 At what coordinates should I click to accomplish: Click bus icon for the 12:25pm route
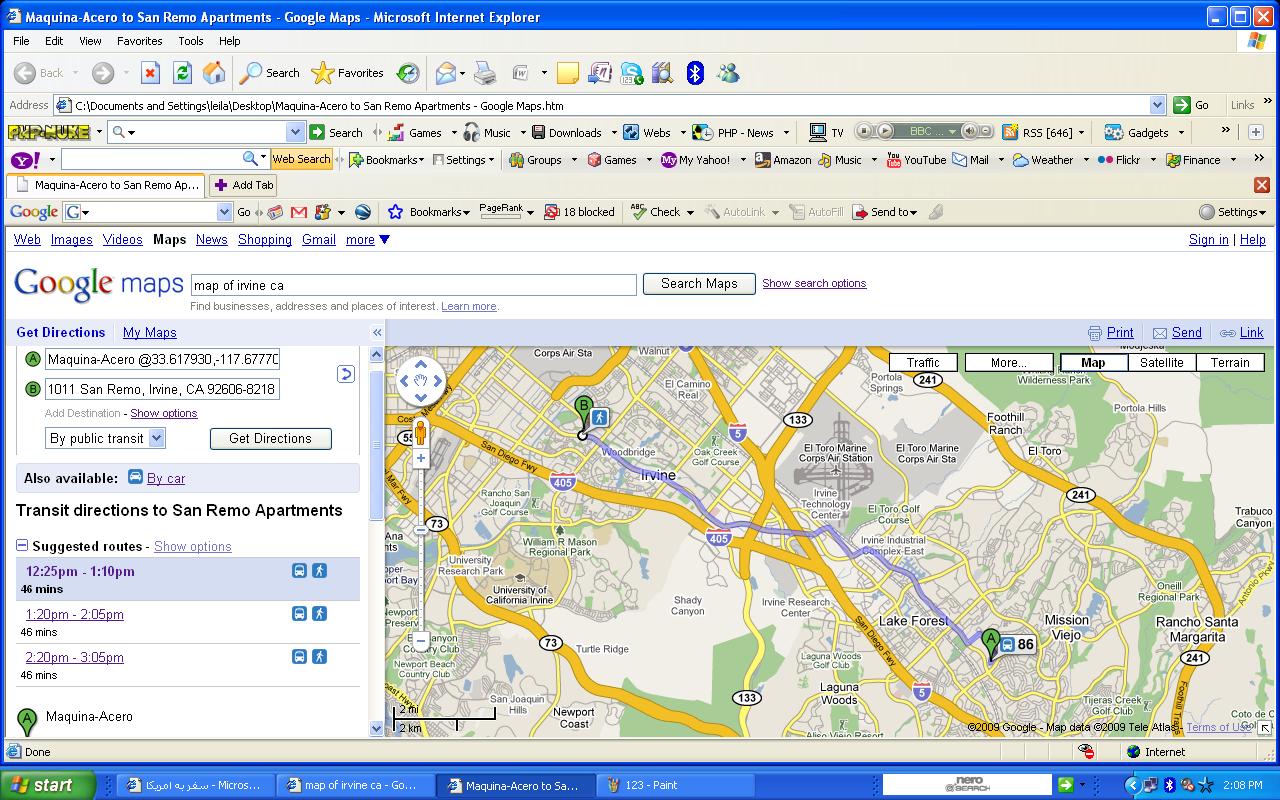tap(299, 570)
